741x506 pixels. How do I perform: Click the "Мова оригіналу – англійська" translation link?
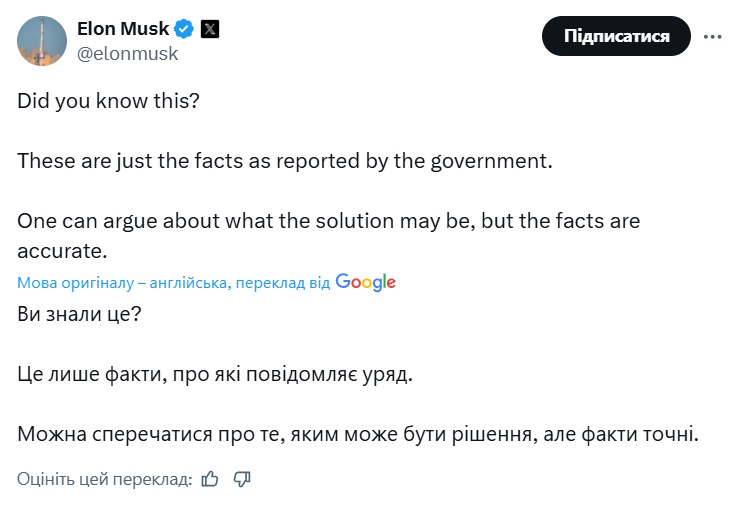click(x=124, y=283)
